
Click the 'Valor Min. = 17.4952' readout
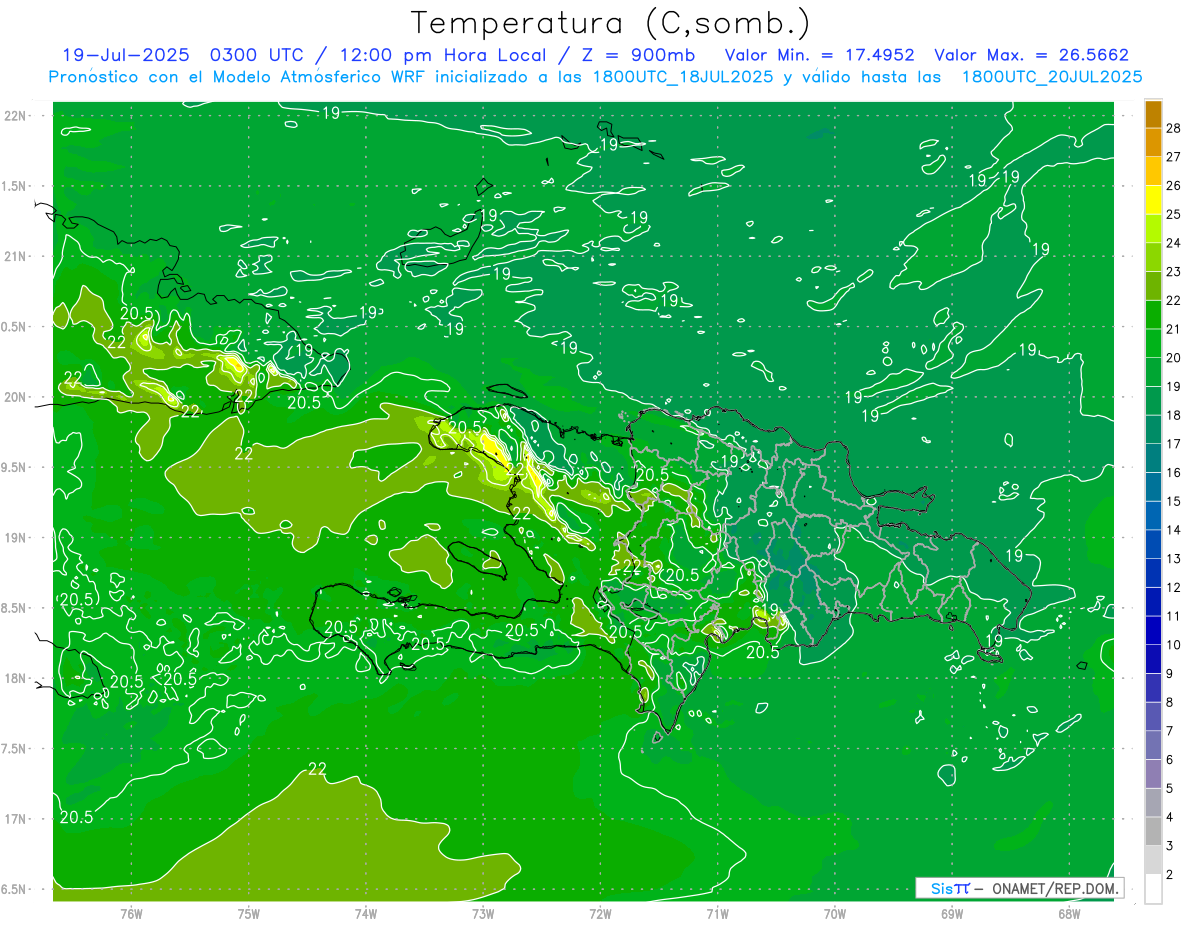pyautogui.click(x=818, y=56)
